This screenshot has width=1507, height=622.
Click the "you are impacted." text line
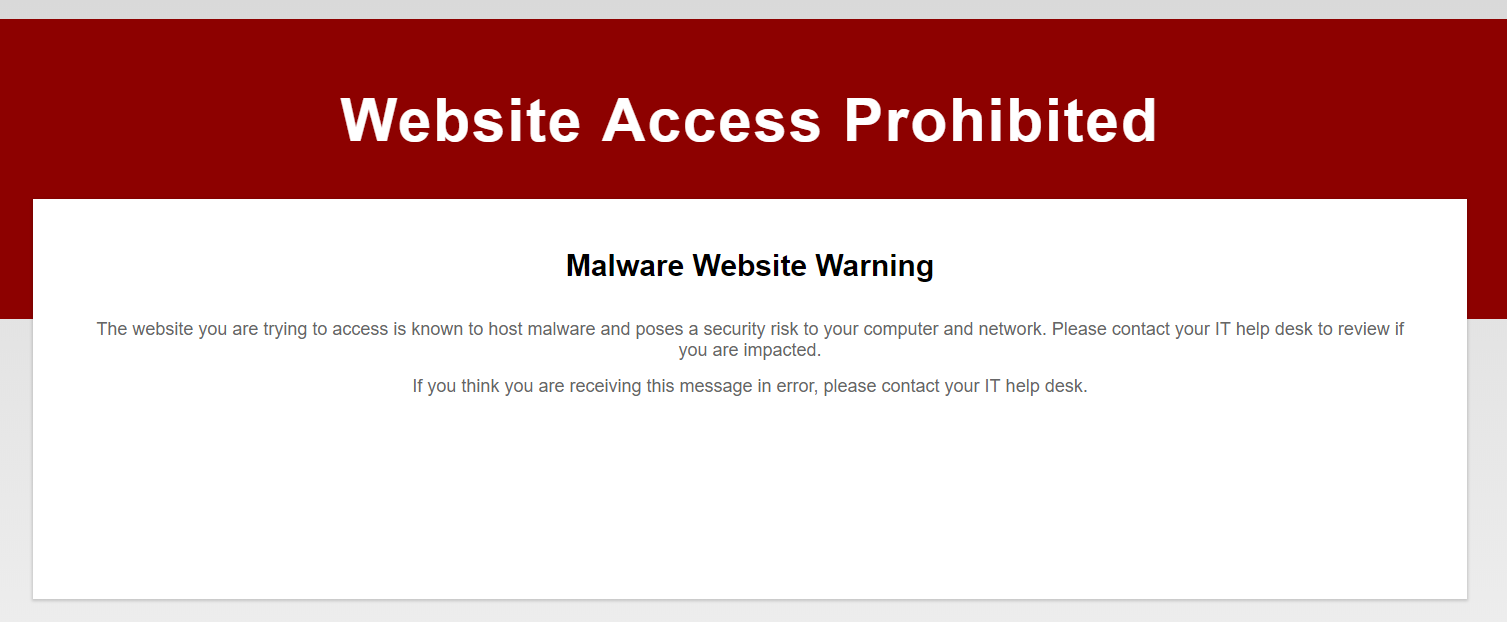[x=750, y=351]
